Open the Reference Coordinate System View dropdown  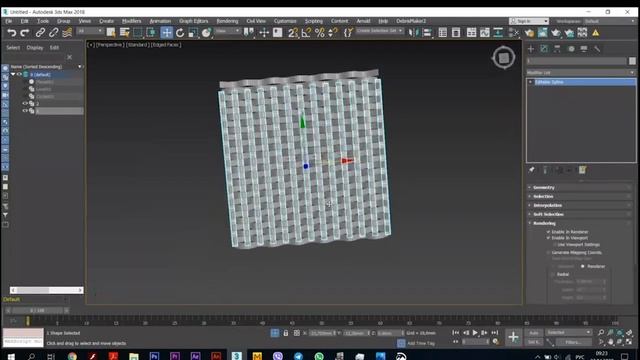click(x=227, y=31)
